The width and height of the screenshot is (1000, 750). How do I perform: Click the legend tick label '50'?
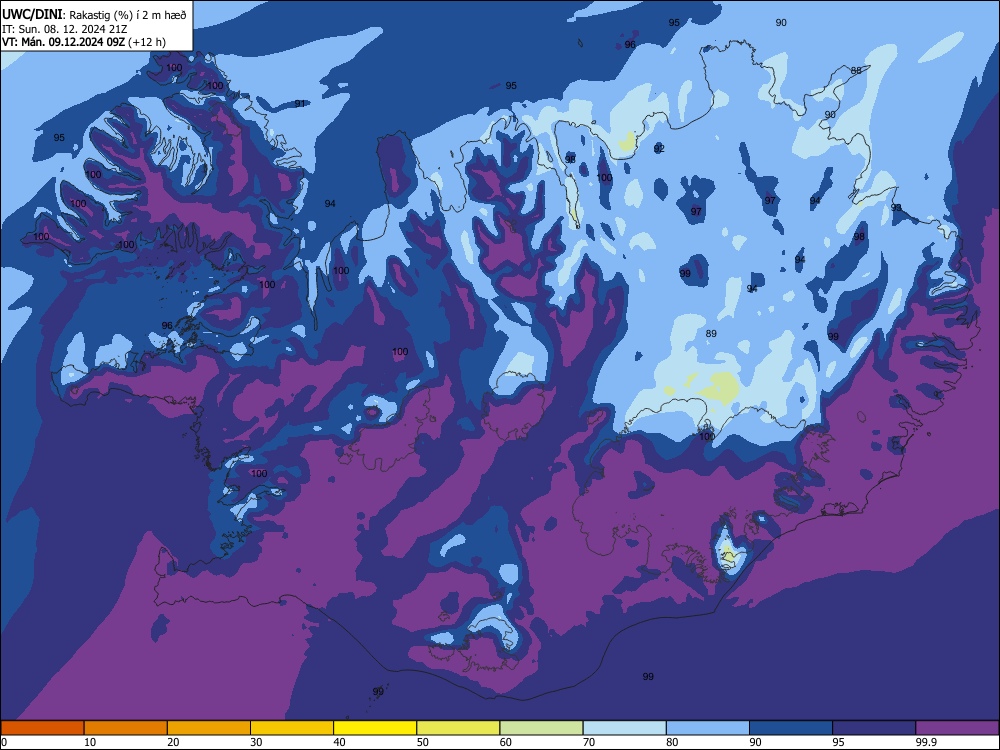pos(423,742)
